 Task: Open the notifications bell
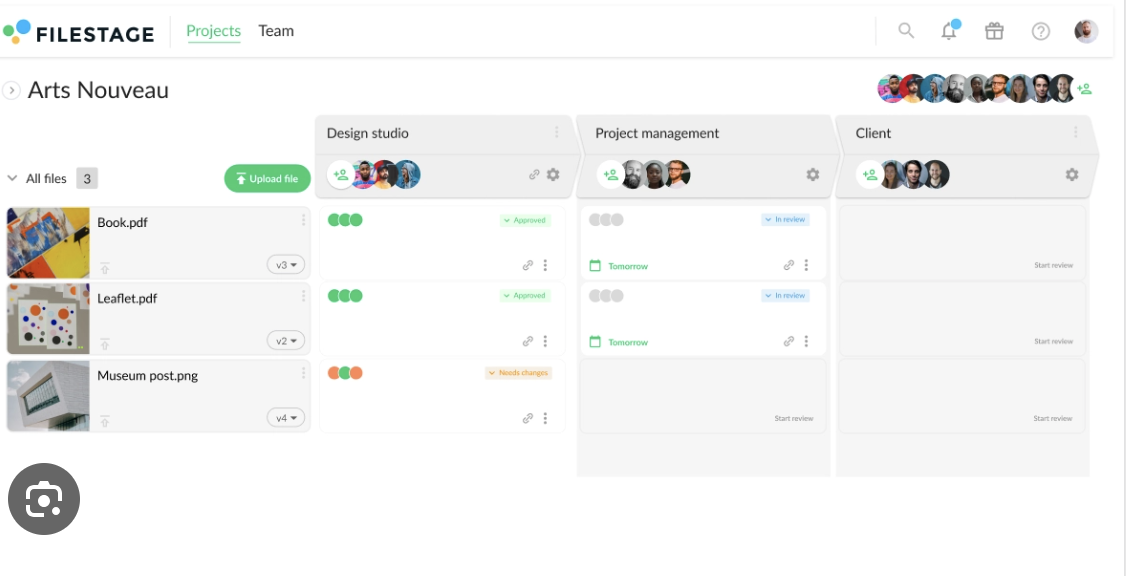(x=949, y=31)
